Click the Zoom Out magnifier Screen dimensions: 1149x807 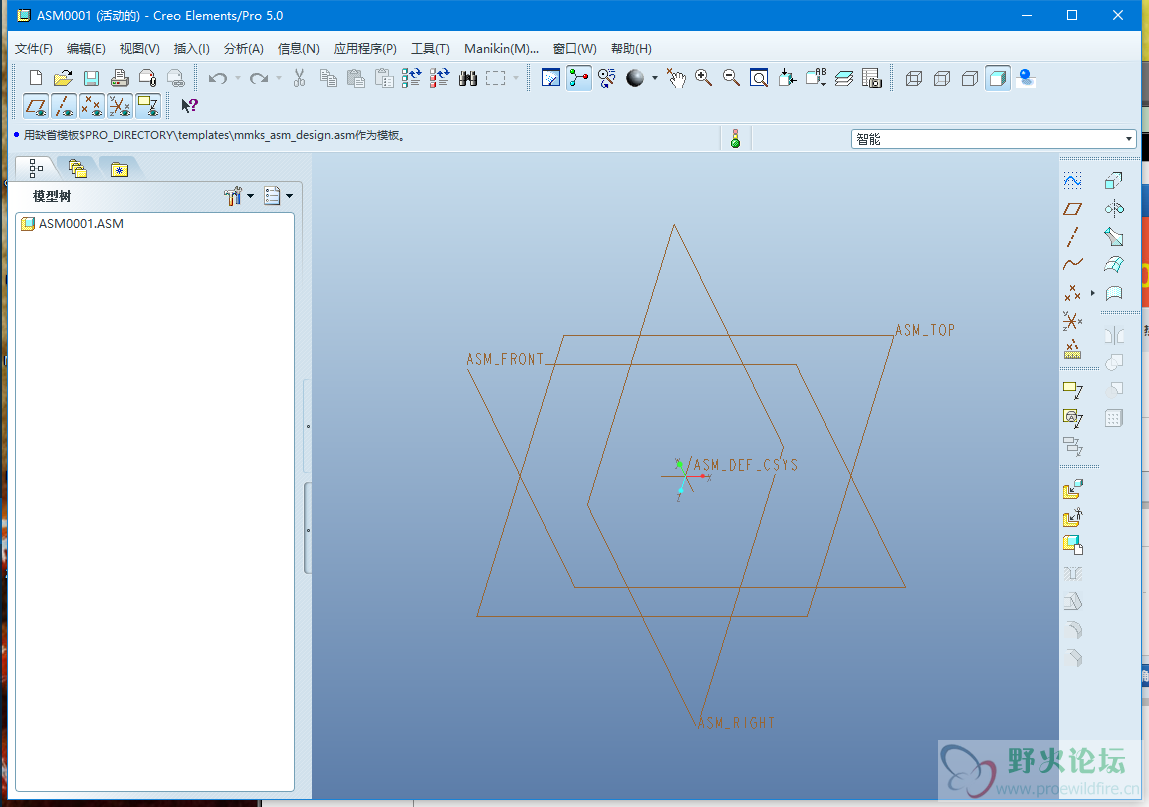(x=731, y=78)
